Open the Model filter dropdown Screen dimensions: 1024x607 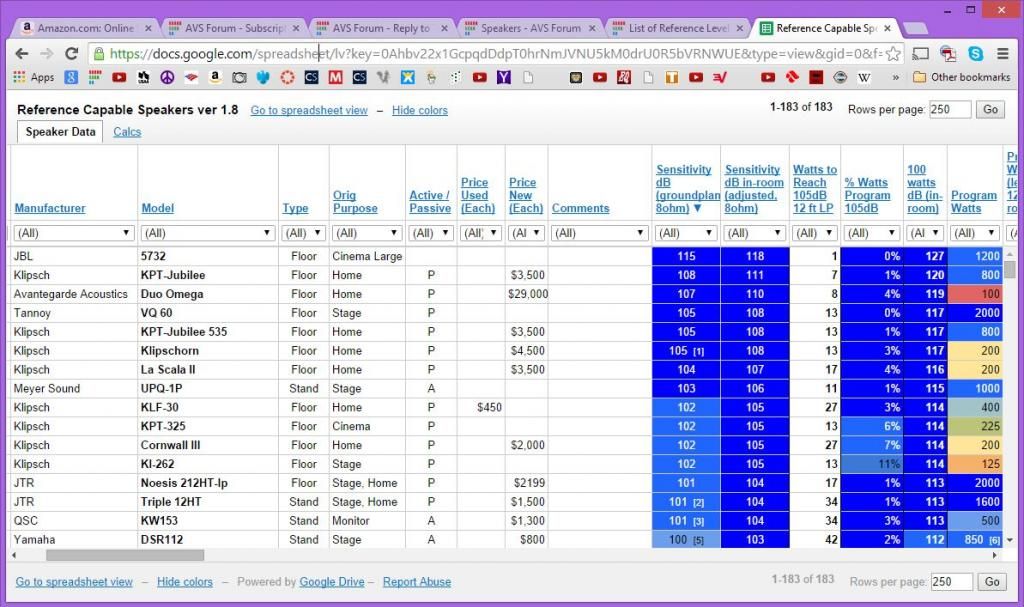pyautogui.click(x=207, y=233)
